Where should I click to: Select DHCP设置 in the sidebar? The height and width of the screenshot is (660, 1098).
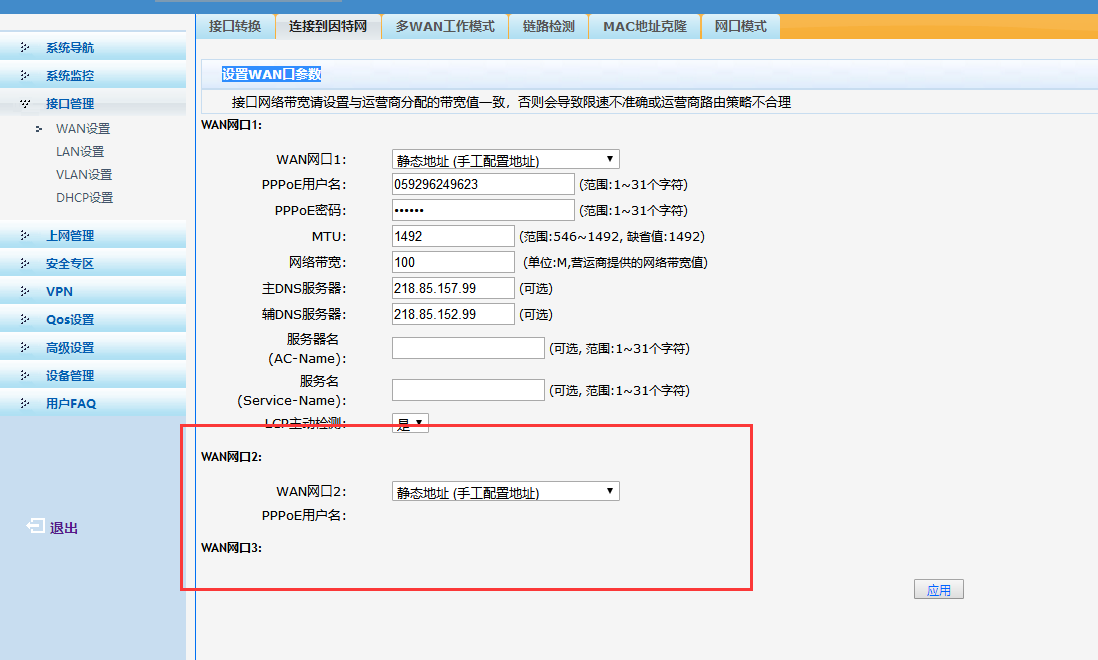85,198
